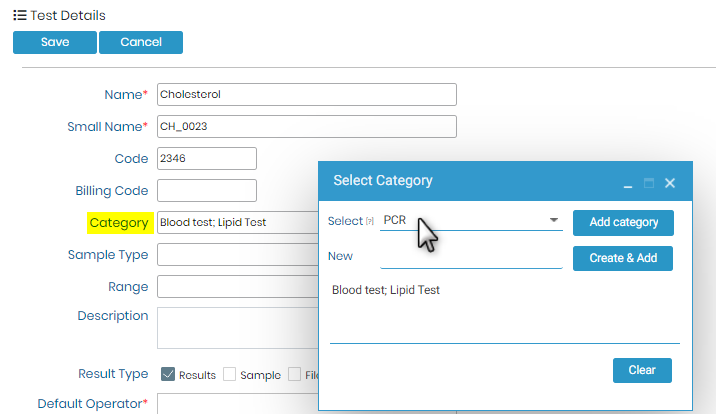The width and height of the screenshot is (716, 414).
Task: Uncheck the Results checkbox
Action: click(x=168, y=374)
